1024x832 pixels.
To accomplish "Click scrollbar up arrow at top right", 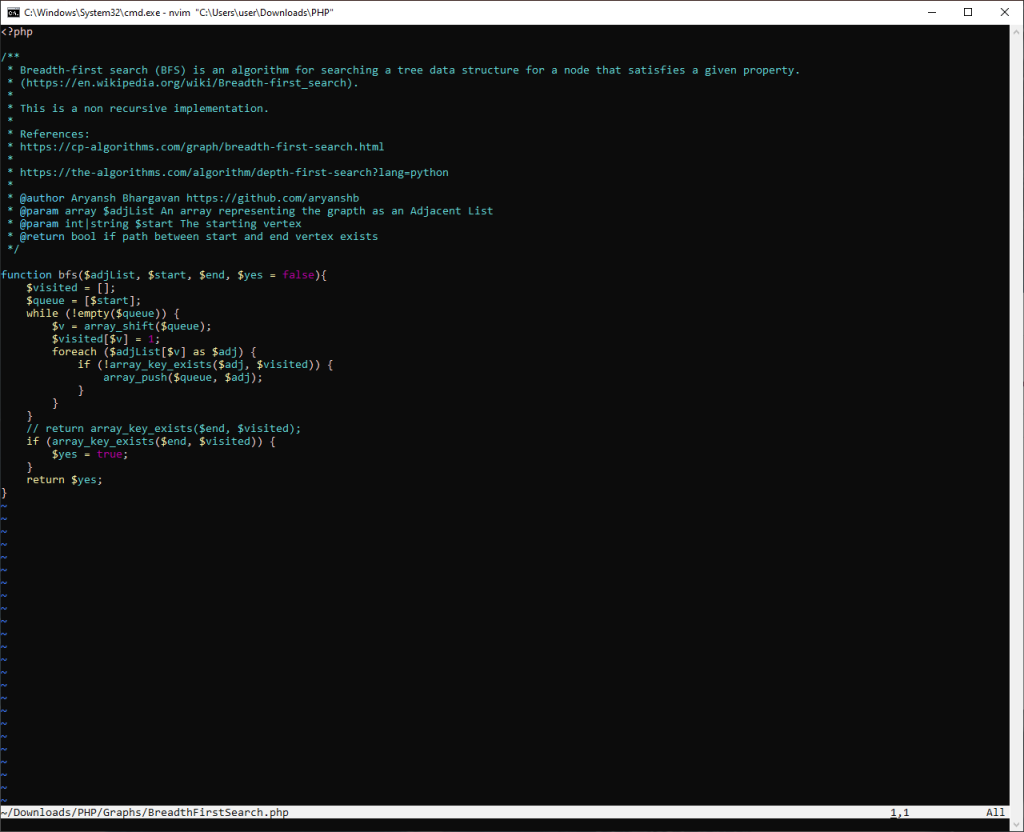I will point(1017,31).
